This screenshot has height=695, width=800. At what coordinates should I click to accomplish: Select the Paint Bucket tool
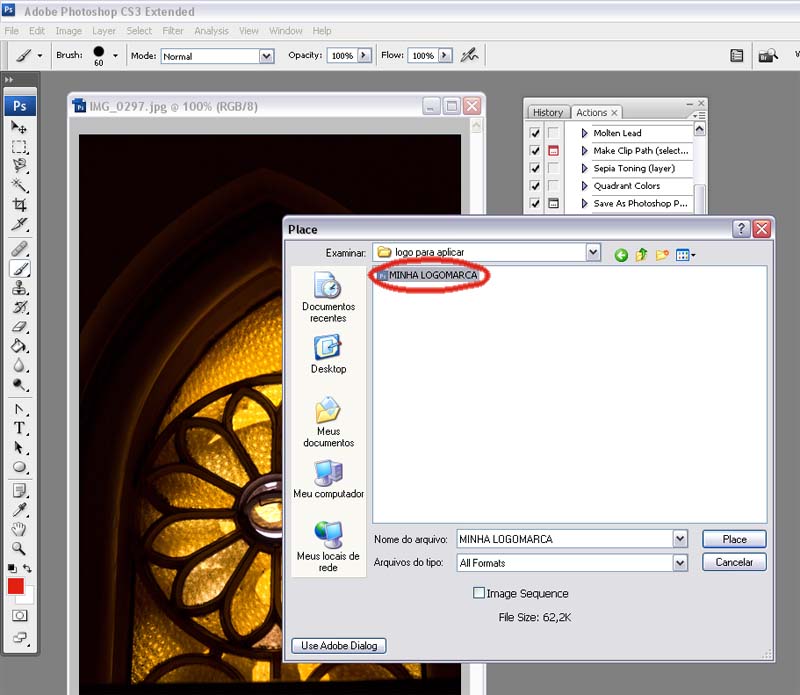[x=19, y=345]
